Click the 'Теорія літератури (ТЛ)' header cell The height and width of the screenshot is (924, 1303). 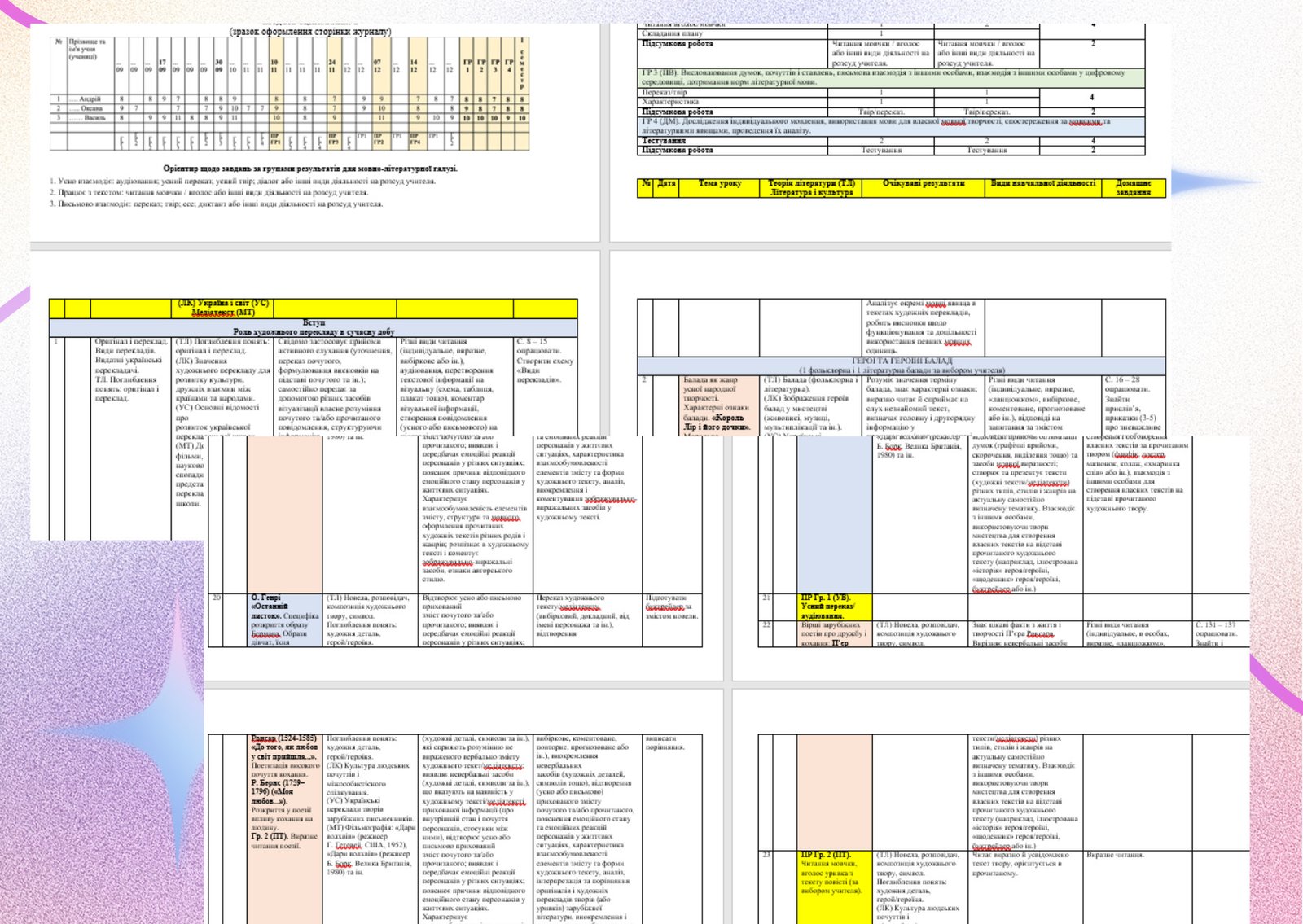click(x=811, y=188)
